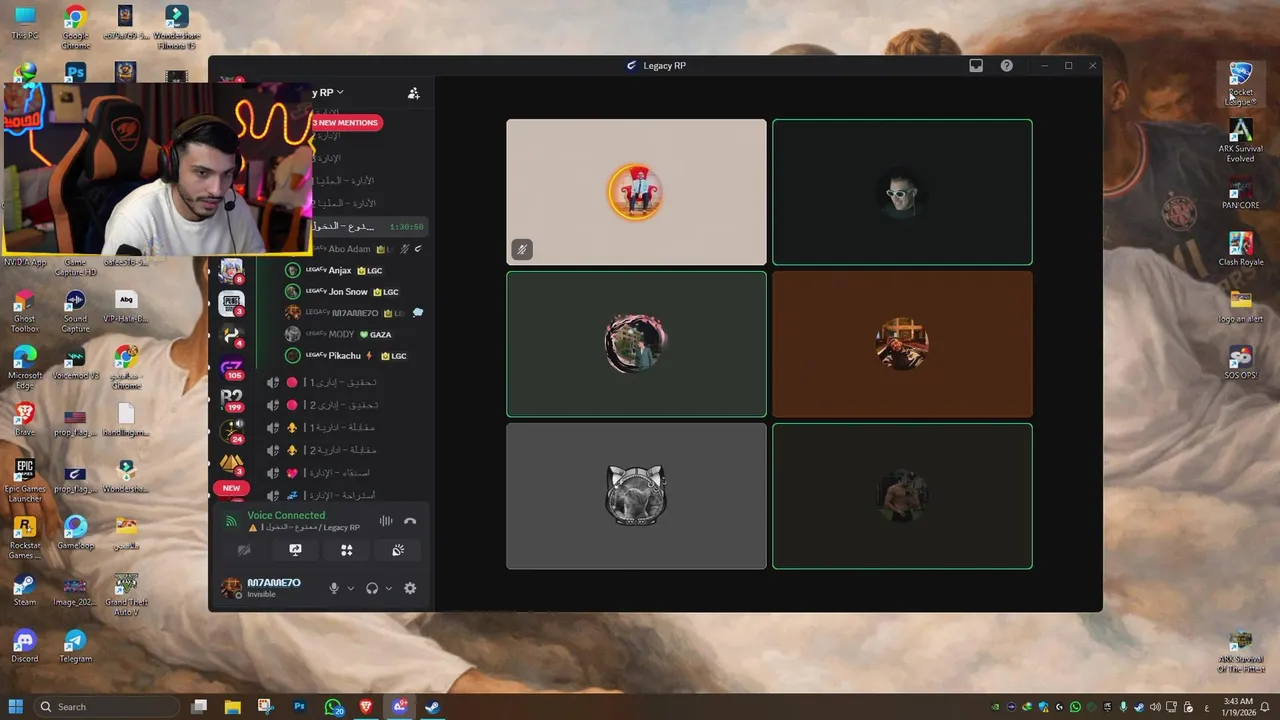Open the soundboard icon
Image resolution: width=1280 pixels, height=720 pixels.
coord(397,550)
